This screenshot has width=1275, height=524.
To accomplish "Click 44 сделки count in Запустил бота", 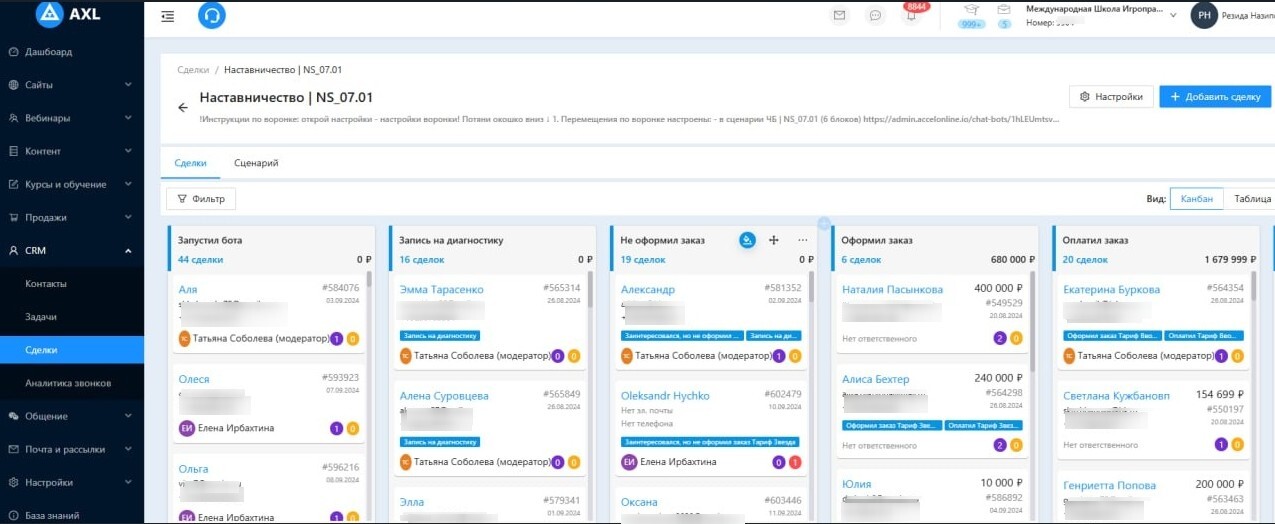I will [200, 260].
